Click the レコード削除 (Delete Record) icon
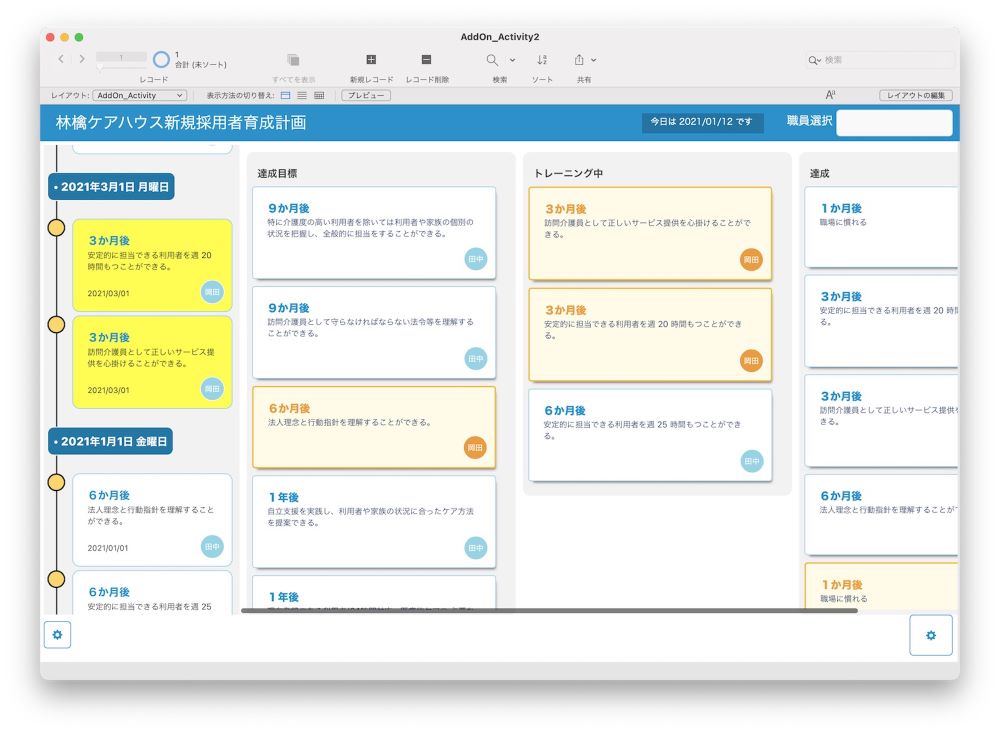The width and height of the screenshot is (1000, 733). pyautogui.click(x=426, y=60)
